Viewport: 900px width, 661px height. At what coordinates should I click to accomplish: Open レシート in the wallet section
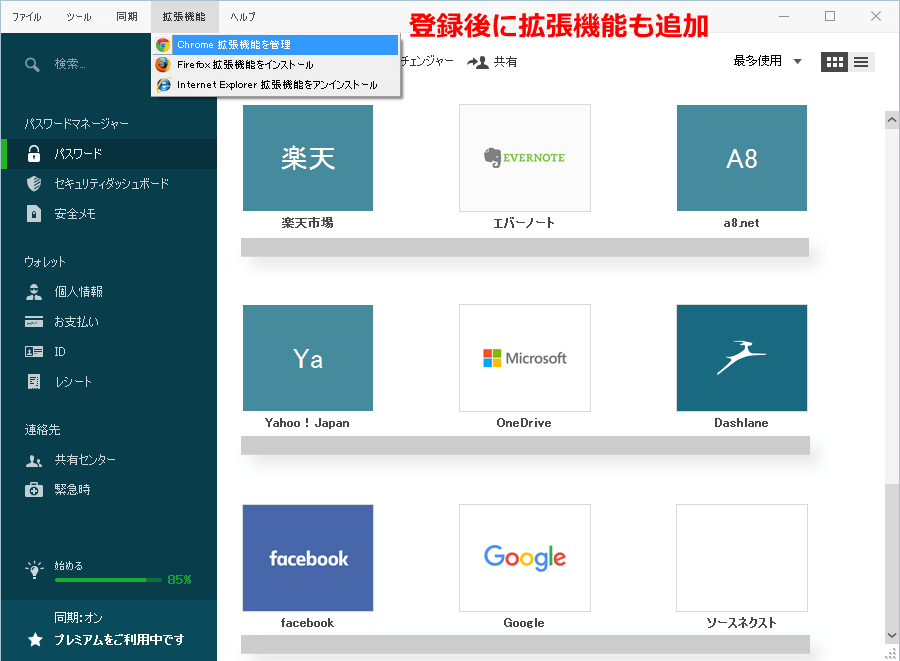tap(109, 382)
